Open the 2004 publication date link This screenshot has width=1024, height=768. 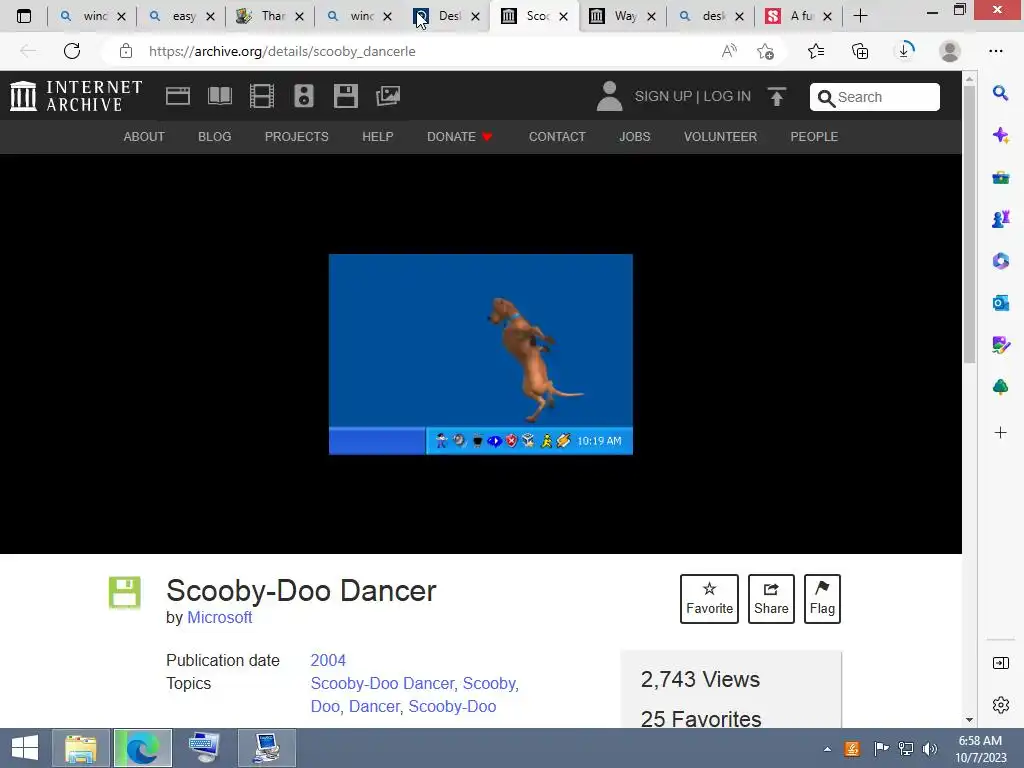328,660
